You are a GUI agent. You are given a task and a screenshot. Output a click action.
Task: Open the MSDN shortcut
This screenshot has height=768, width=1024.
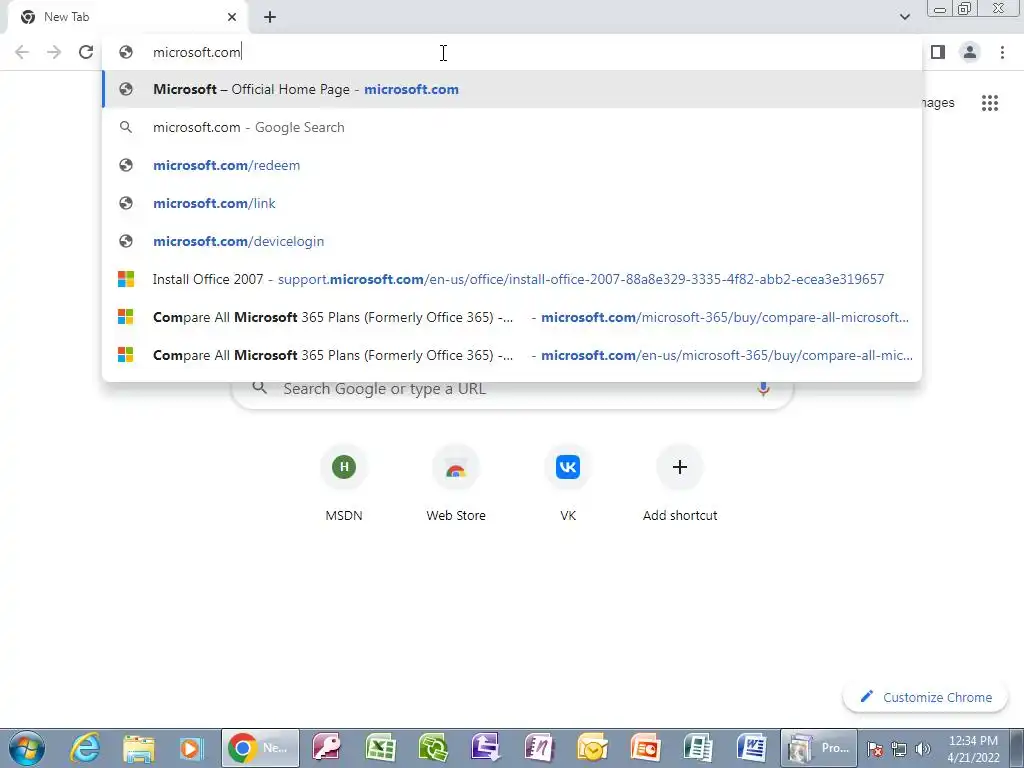tap(344, 483)
